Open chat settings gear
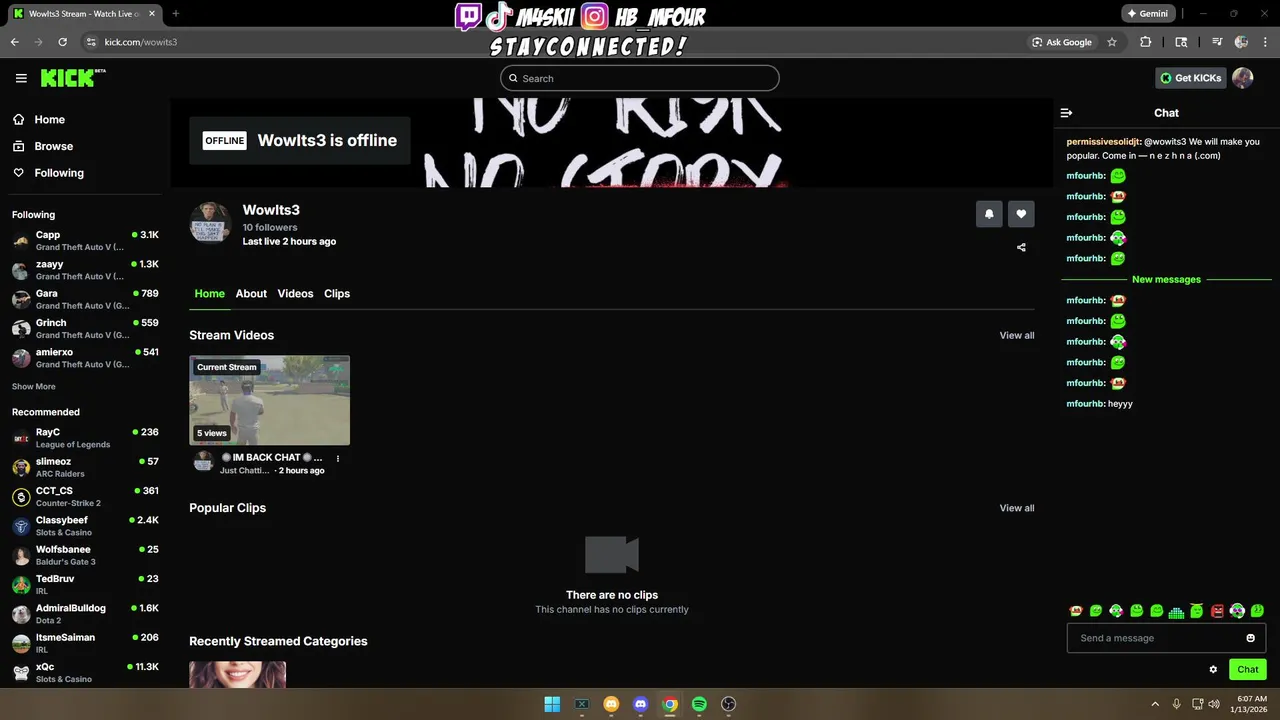Screen dimensions: 1280x720 1213,670
